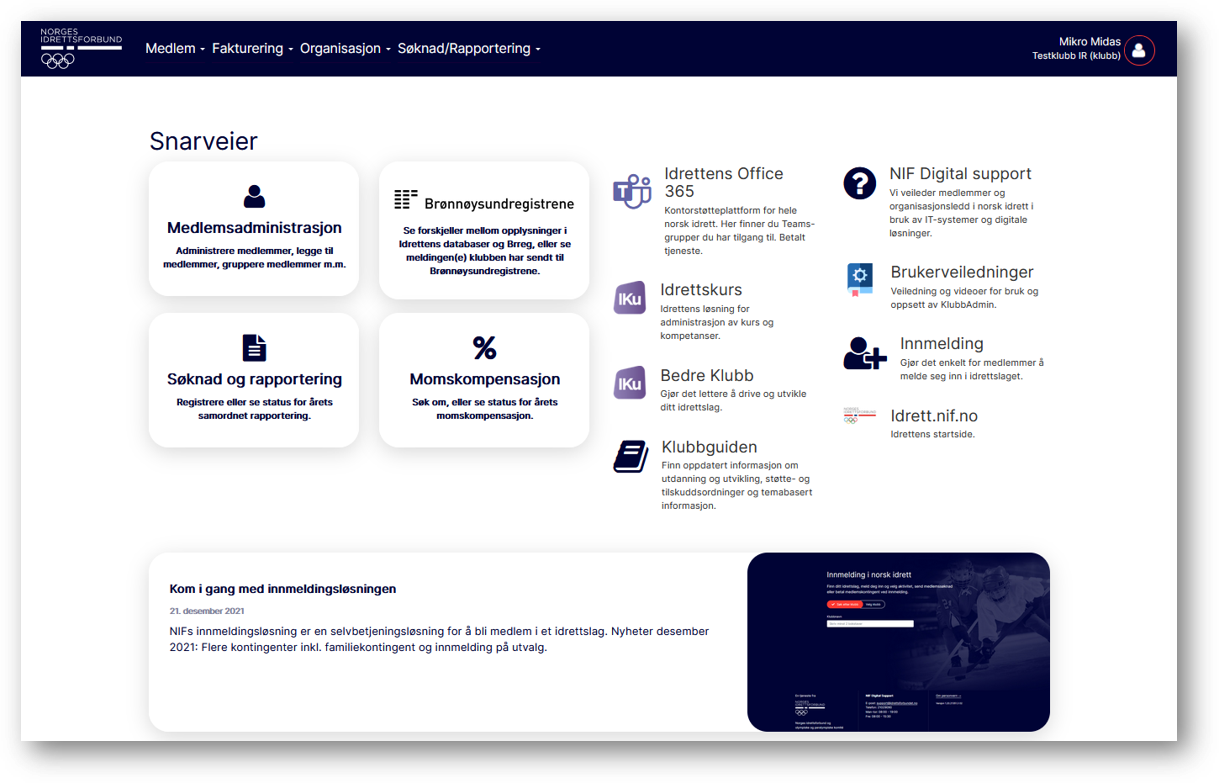The image size is (1219, 783).
Task: Click text 'Administrere medlemmer, legge til medlemmer'
Action: (254, 258)
